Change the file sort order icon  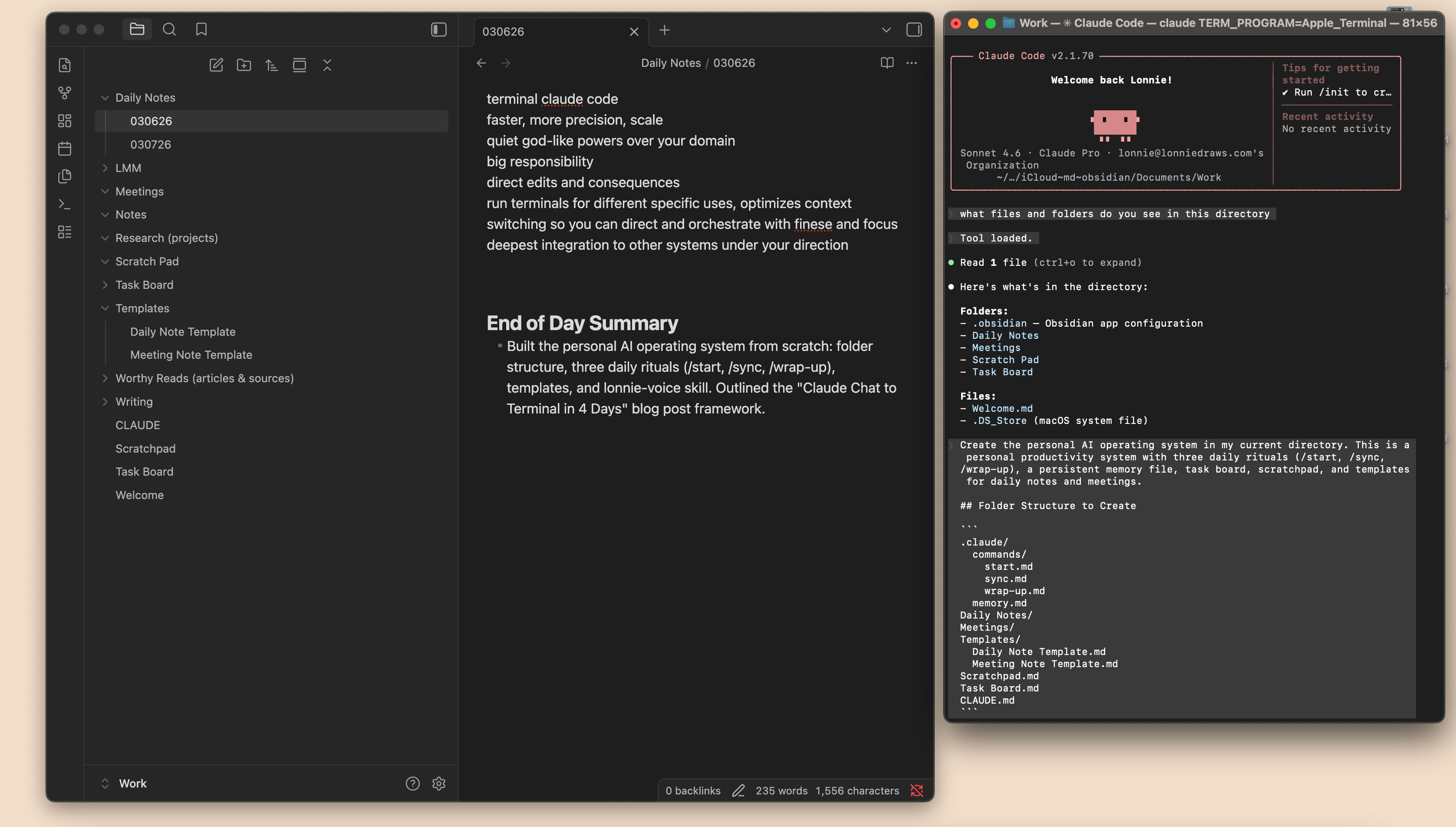[x=272, y=65]
